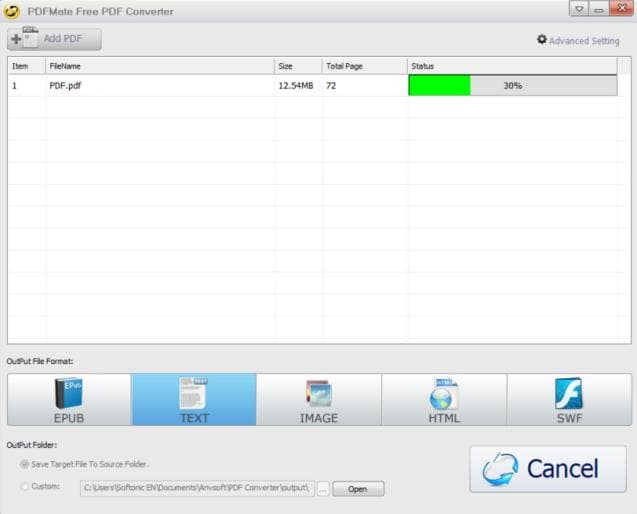Click the Add PDF button
This screenshot has height=514, width=637.
coord(54,39)
